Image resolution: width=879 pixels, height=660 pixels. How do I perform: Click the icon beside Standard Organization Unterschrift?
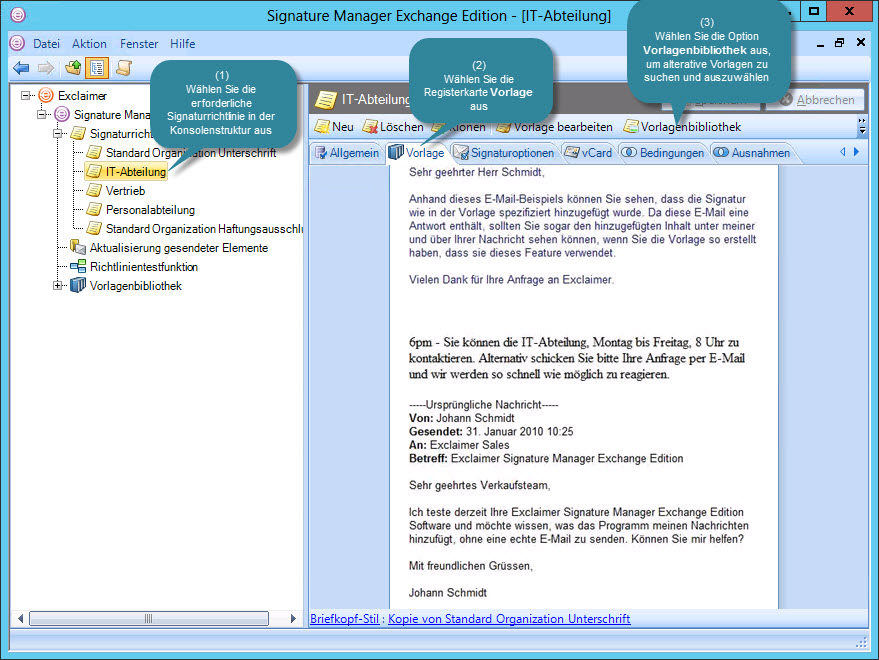(x=94, y=153)
